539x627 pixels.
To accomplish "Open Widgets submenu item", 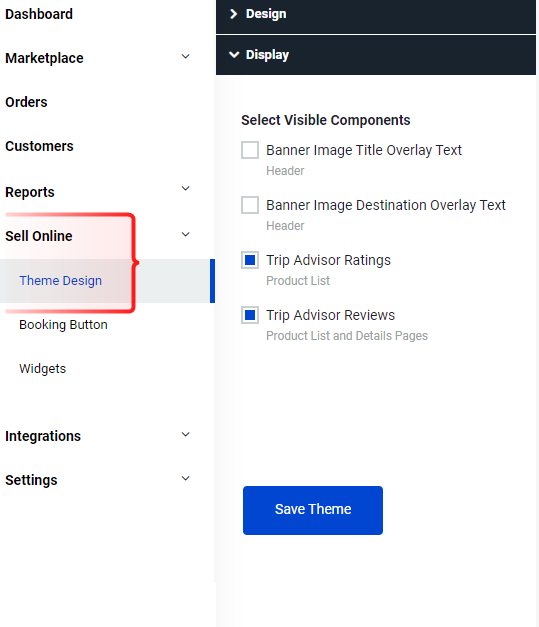I will click(x=42, y=369).
